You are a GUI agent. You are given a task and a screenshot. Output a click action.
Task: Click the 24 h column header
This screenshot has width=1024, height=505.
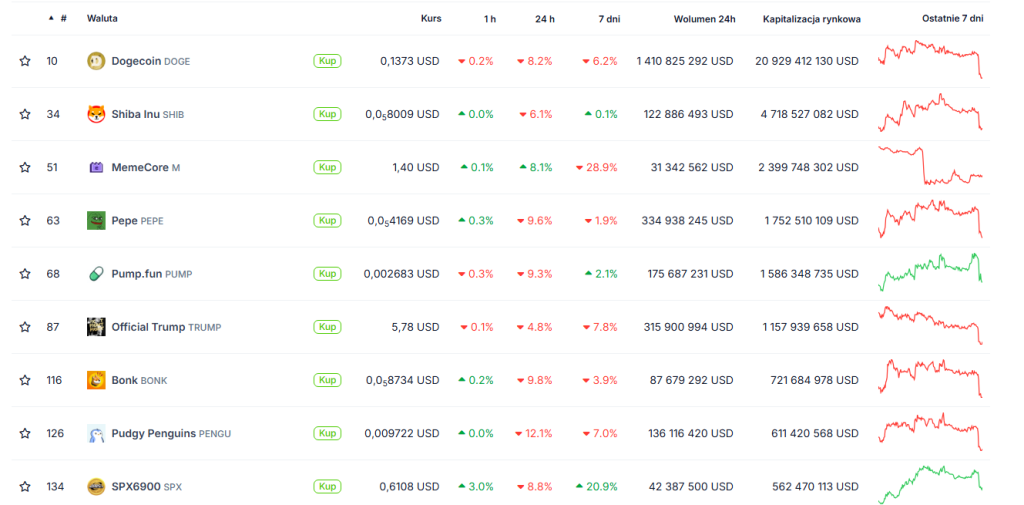[x=544, y=19]
